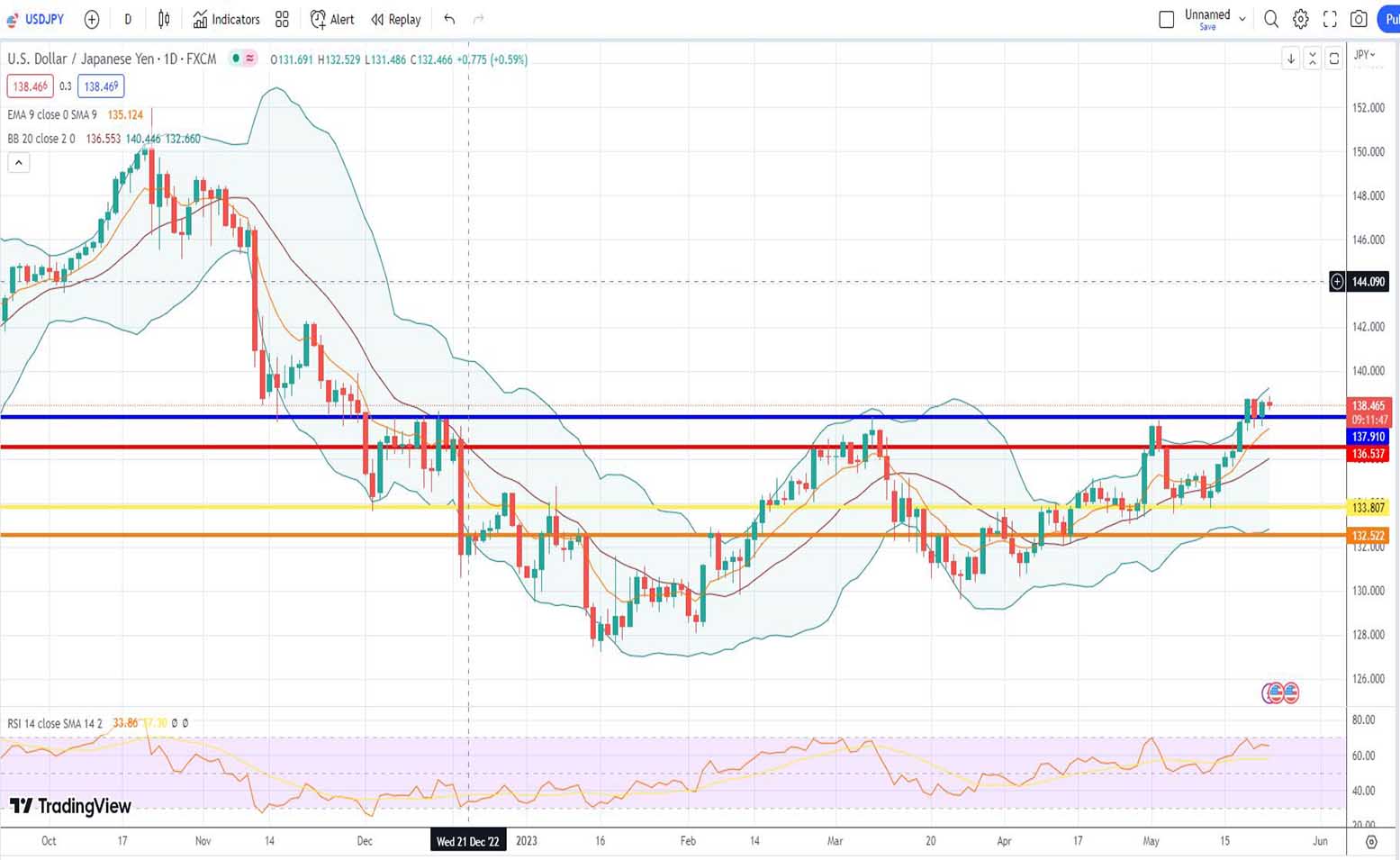1400x860 pixels.
Task: Open the candlestick chart style selector
Action: point(164,19)
